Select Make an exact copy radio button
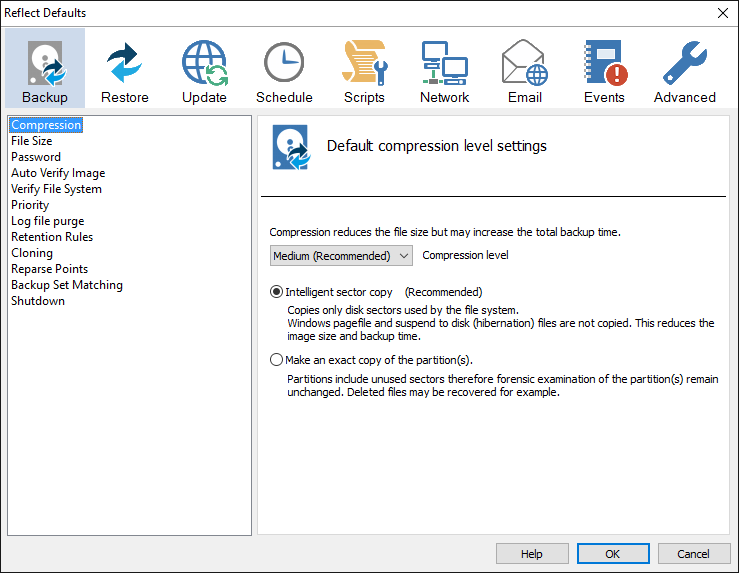Screen dimensions: 740x573 277,360
